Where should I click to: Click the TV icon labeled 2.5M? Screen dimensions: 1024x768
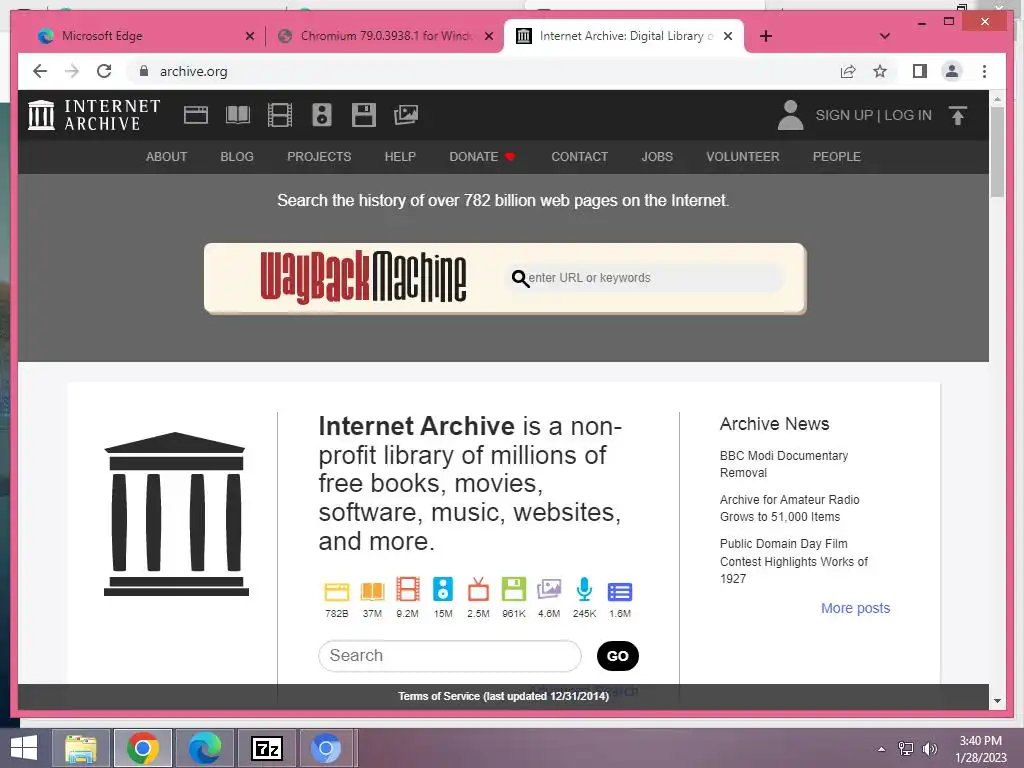[x=478, y=589]
